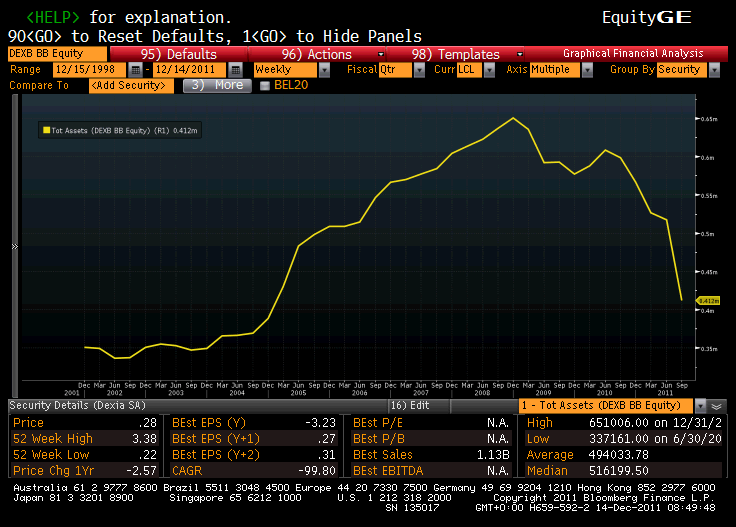Click the Graphical Financial Analysis title tab
Screen dimensions: 736x527
pos(633,53)
